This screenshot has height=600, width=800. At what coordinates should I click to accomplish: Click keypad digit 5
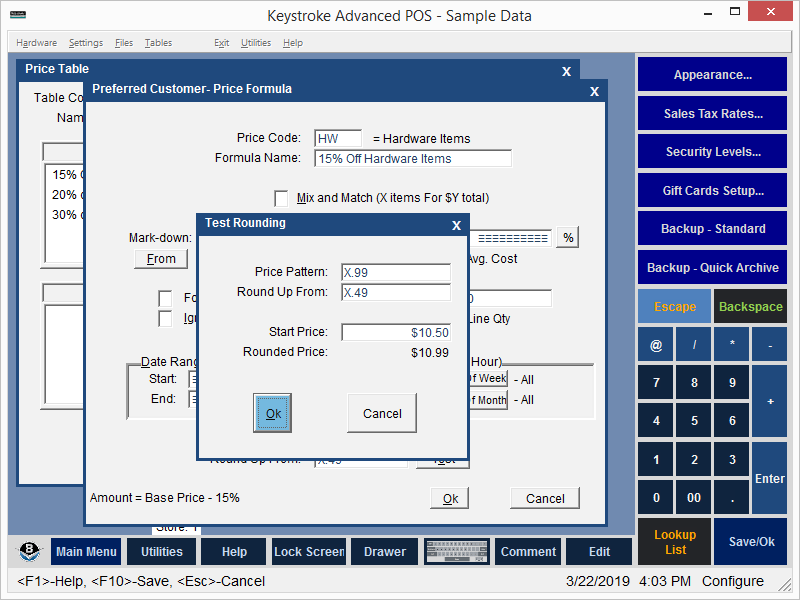(694, 420)
